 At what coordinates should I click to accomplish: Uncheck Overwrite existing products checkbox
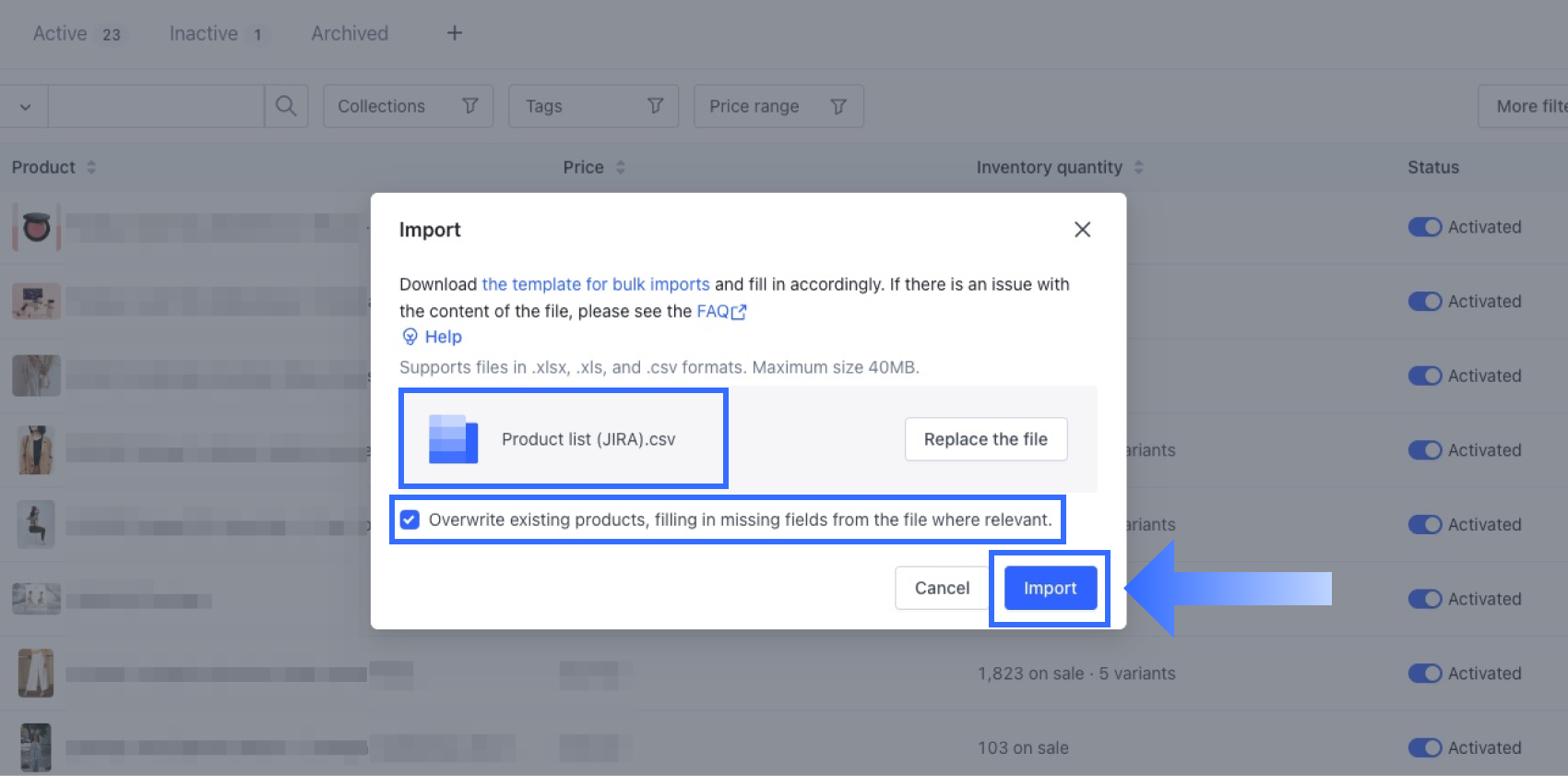click(410, 519)
